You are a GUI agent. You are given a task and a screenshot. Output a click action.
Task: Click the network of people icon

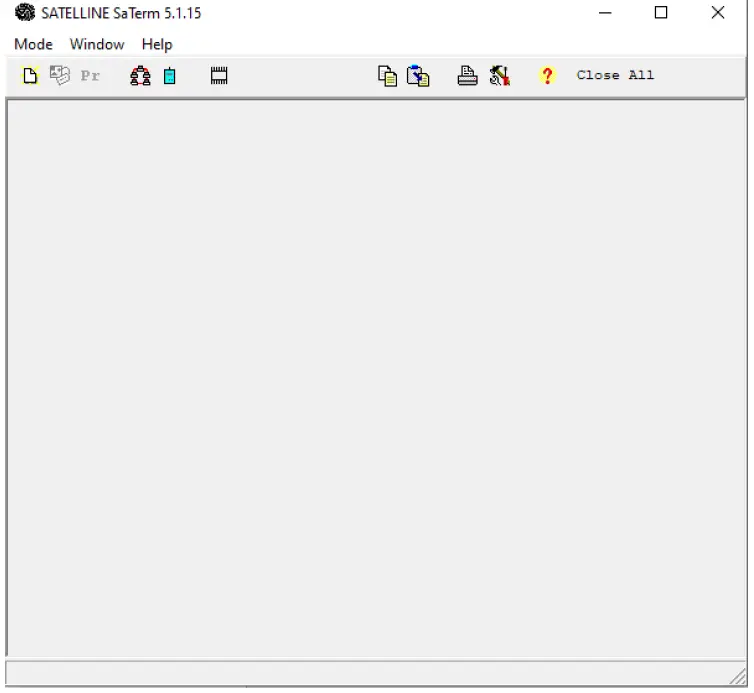coord(140,76)
